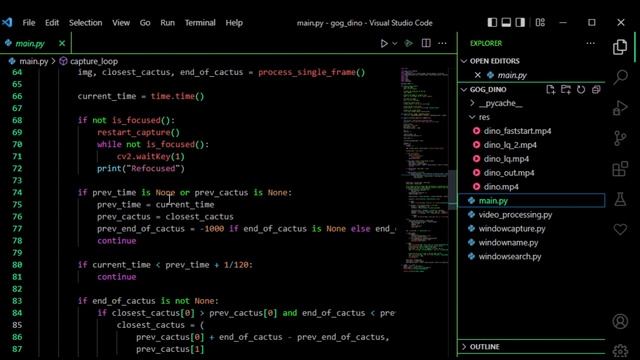Close the main.py editor tab

click(62, 43)
